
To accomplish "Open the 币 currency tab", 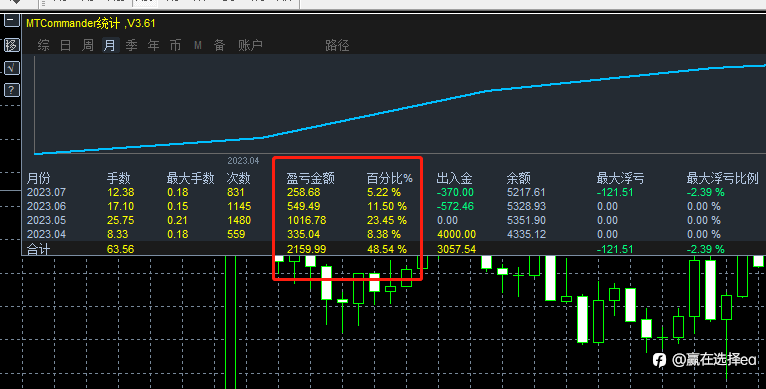I will pyautogui.click(x=175, y=45).
